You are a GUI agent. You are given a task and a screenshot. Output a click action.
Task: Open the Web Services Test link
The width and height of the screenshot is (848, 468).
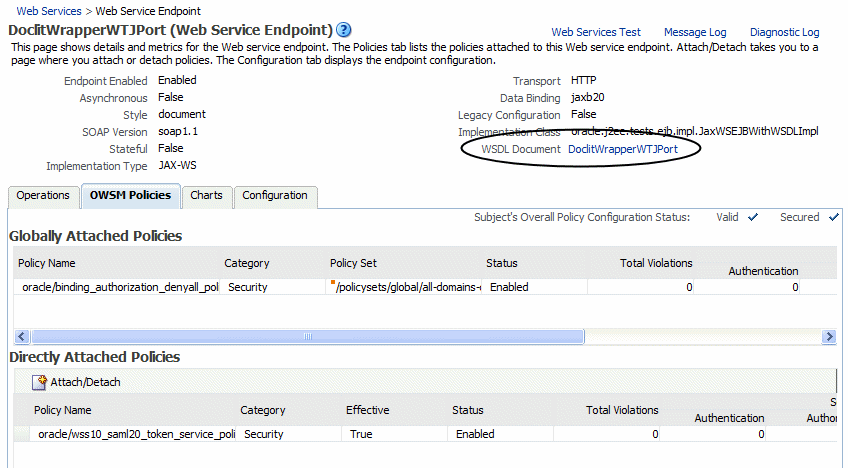click(596, 32)
